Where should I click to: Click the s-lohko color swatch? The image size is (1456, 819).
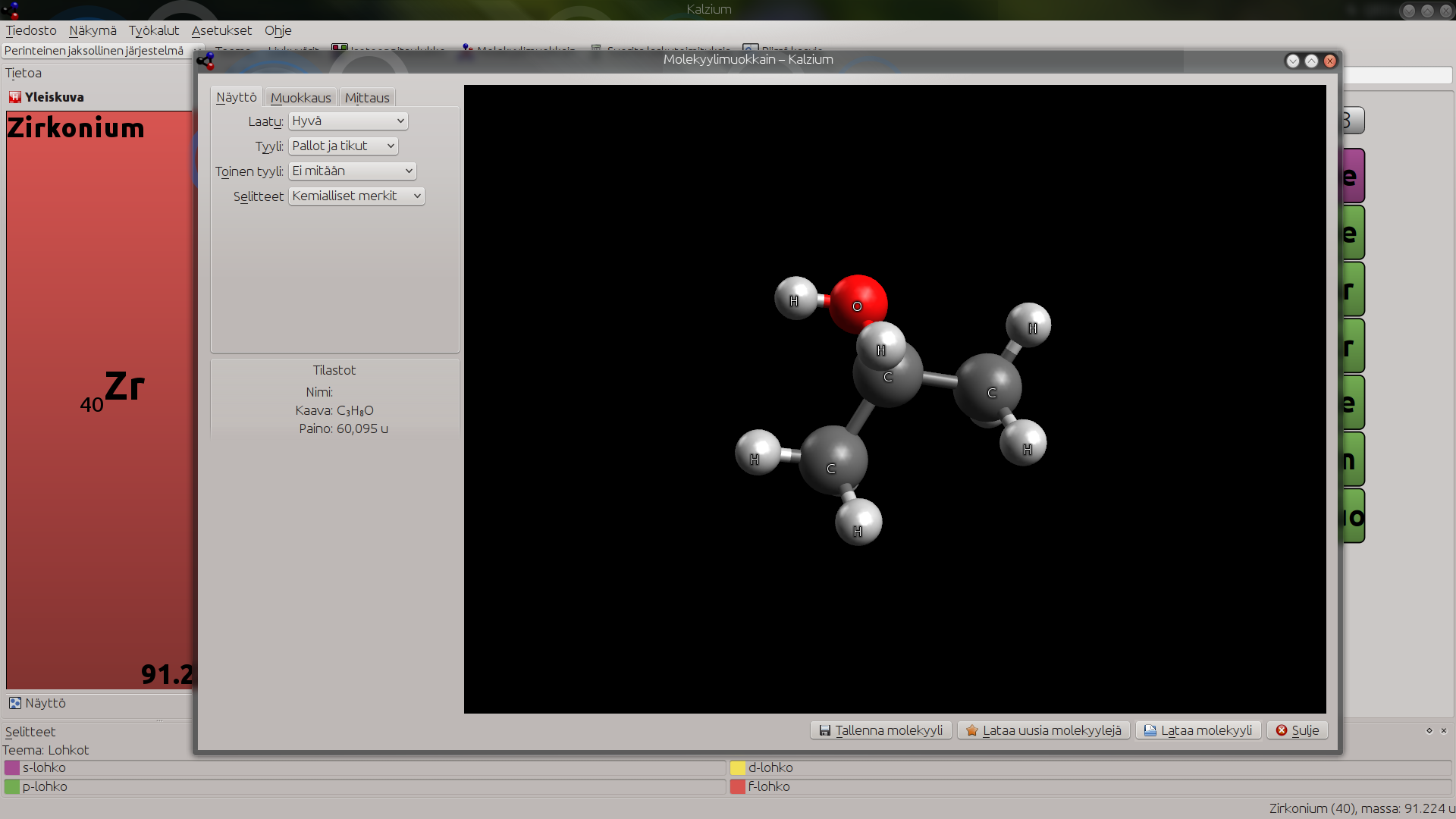(x=12, y=767)
